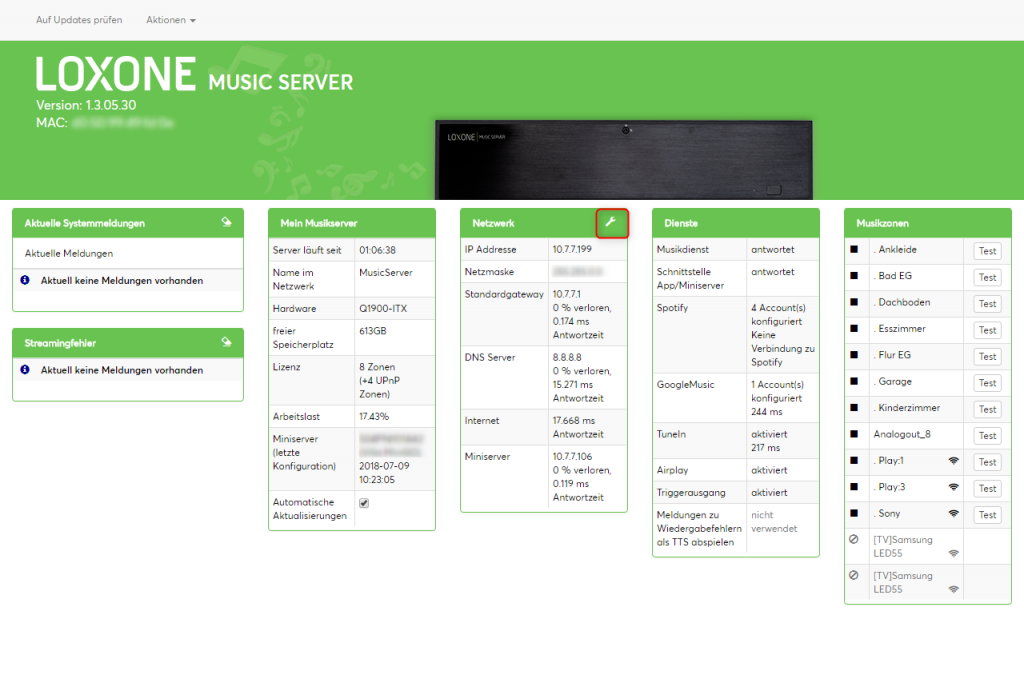This screenshot has height=687, width=1024.
Task: Toggle Automatische Aktualisierungen checkbox
Action: (x=364, y=503)
